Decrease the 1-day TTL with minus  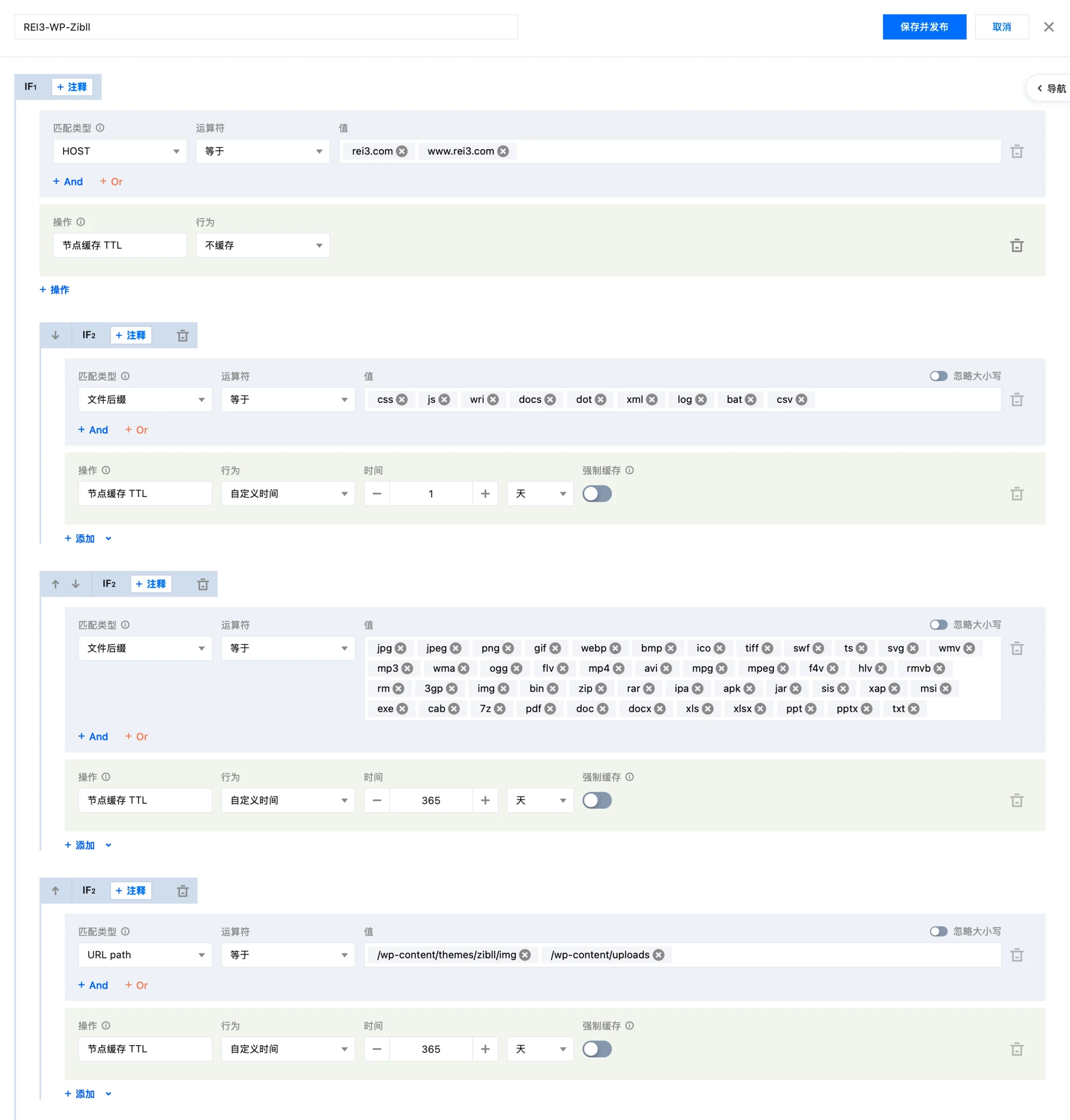[x=376, y=494]
